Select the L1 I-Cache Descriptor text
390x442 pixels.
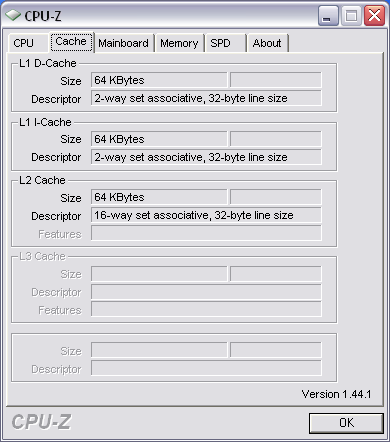coord(191,157)
